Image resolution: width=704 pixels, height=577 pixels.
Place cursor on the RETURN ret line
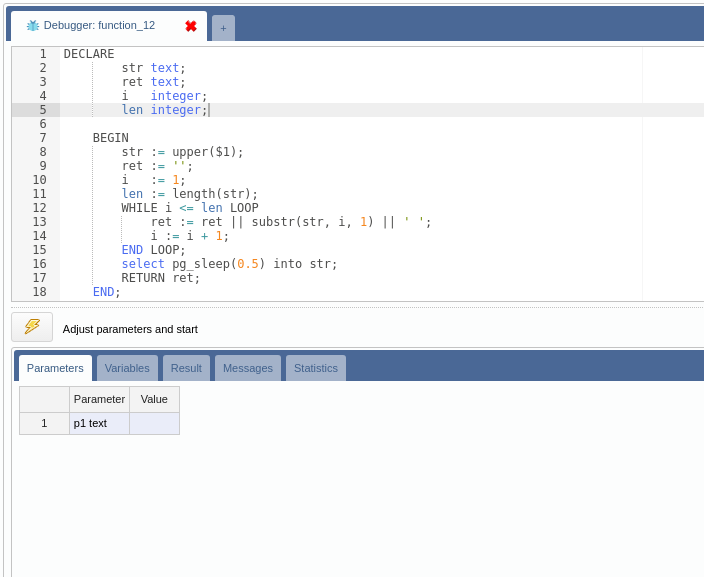click(x=160, y=278)
